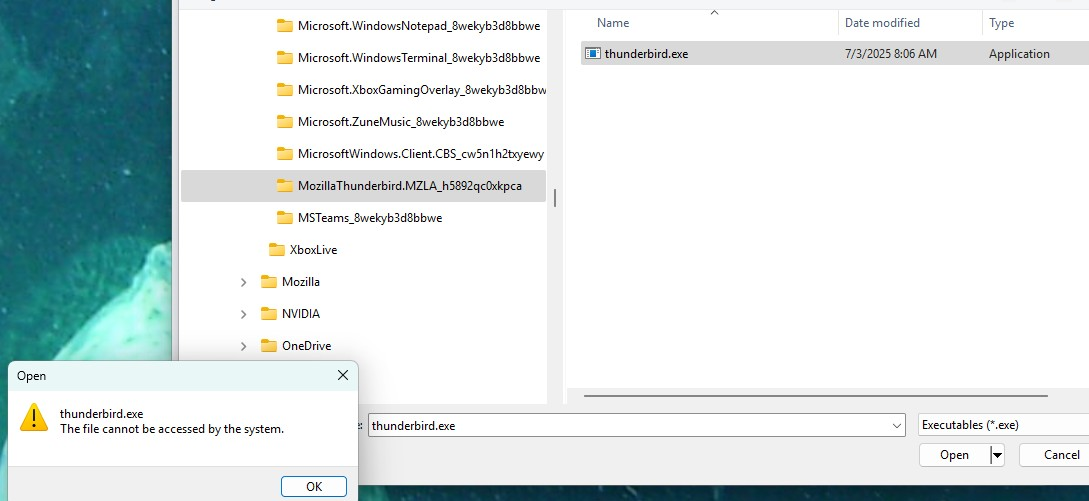The image size is (1089, 501).
Task: Sort files by Date modified column
Action: pyautogui.click(x=882, y=23)
